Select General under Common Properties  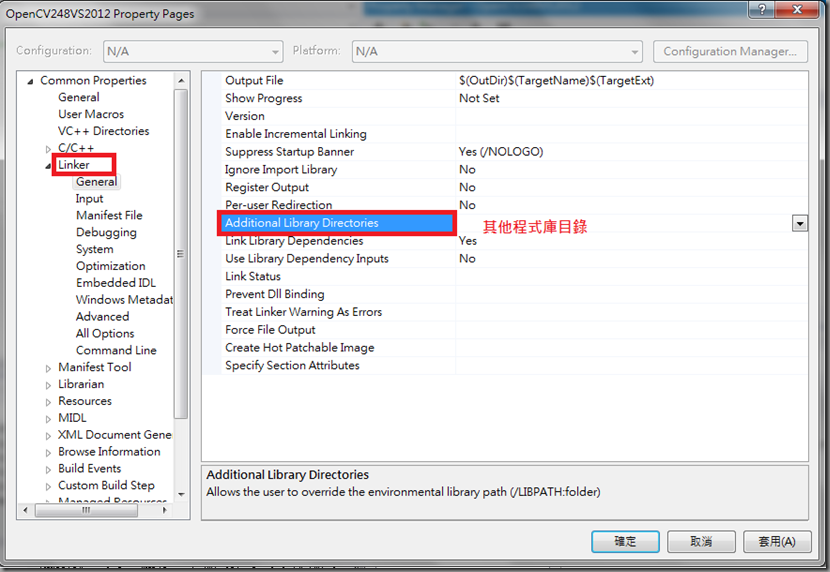pos(79,97)
